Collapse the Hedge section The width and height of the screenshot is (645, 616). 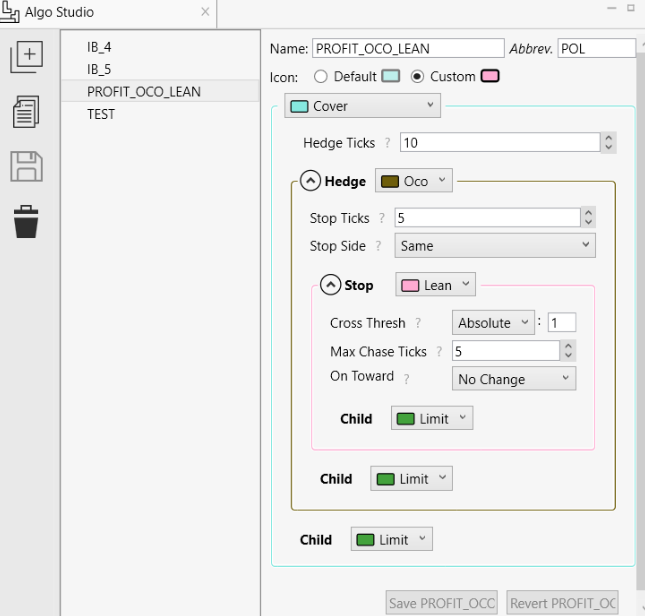click(x=309, y=181)
